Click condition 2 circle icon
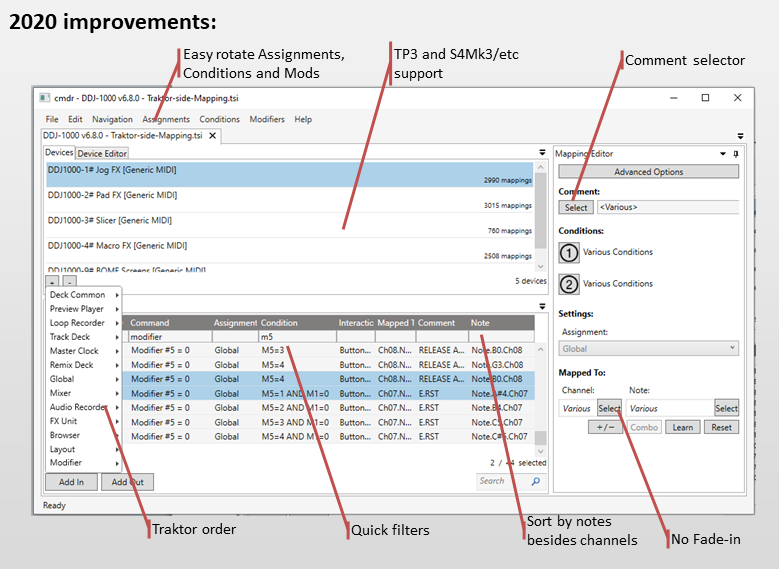Viewport: 779px width, 569px height. coord(569,284)
